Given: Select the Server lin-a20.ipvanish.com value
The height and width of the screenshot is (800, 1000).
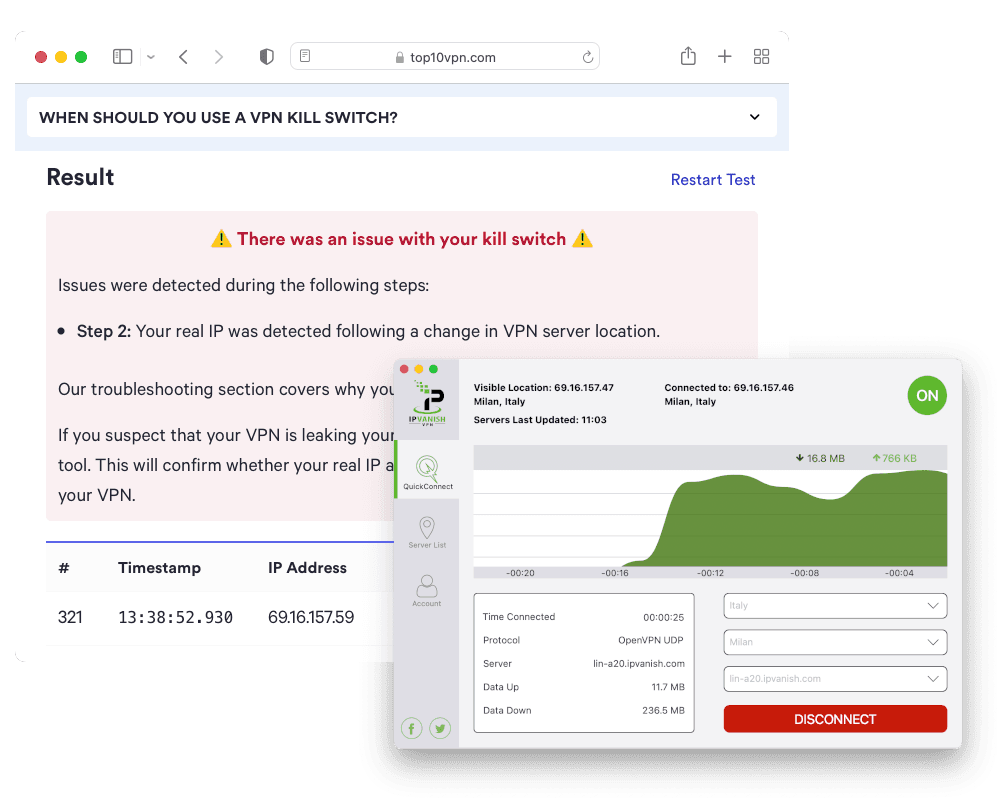Looking at the screenshot, I should [x=638, y=663].
